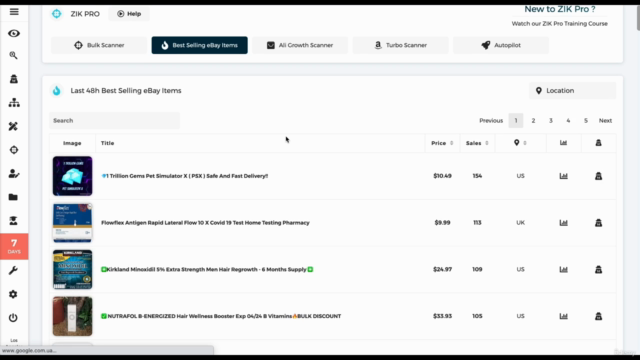Click the ZIK PRO logo icon

57,13
